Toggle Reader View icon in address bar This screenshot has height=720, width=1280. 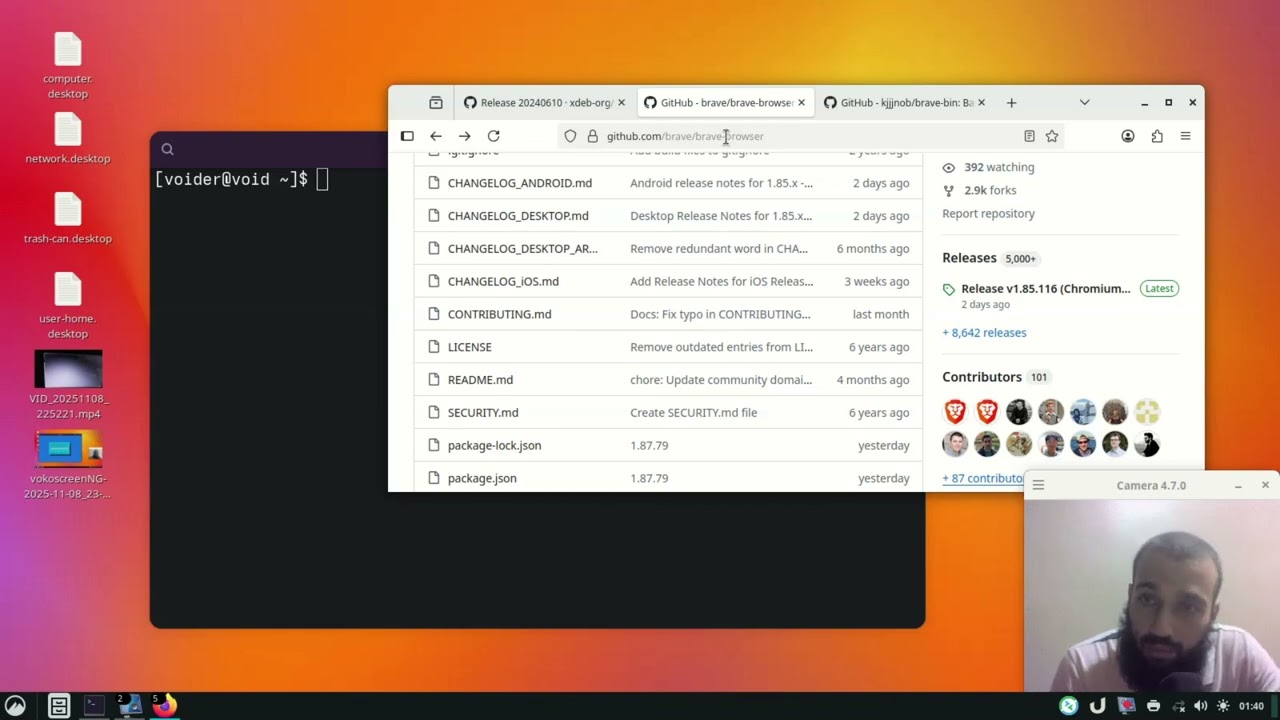click(x=1029, y=136)
